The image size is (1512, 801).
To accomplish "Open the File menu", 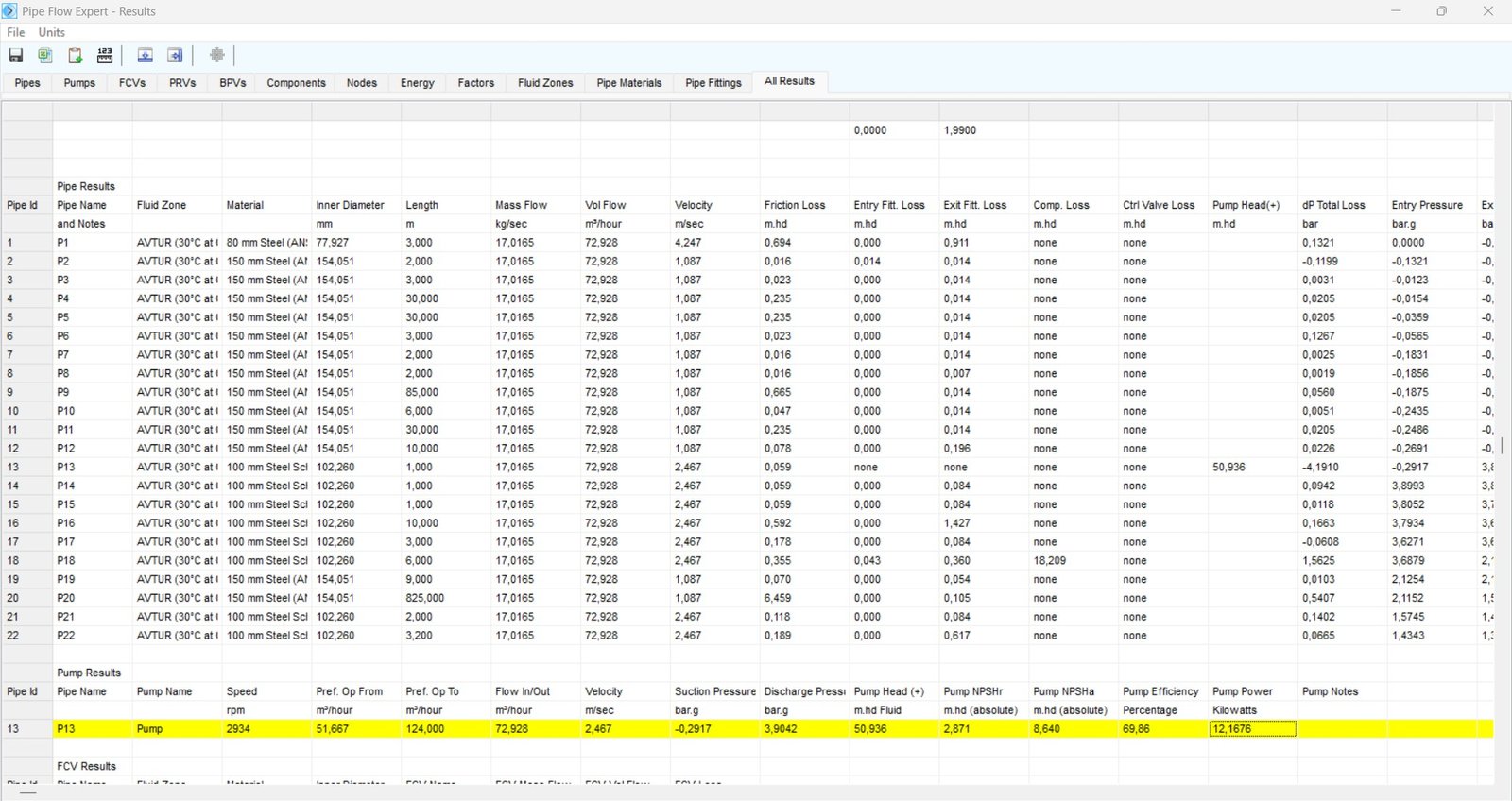I will click(16, 32).
